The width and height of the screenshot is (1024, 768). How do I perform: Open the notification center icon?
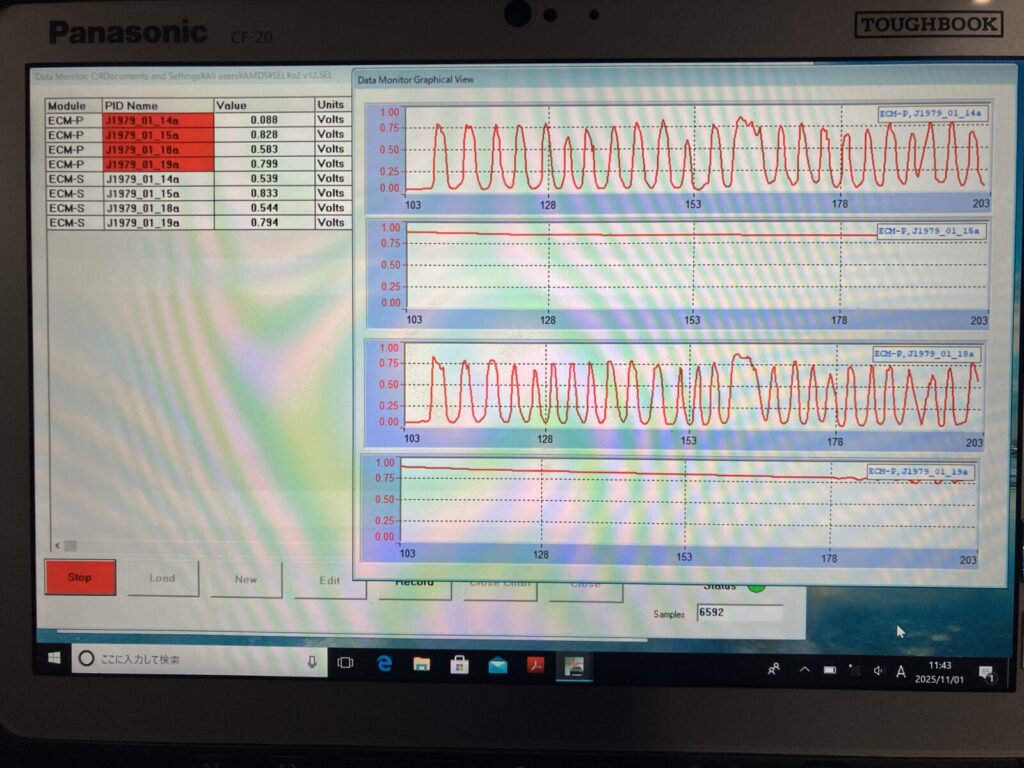(985, 673)
